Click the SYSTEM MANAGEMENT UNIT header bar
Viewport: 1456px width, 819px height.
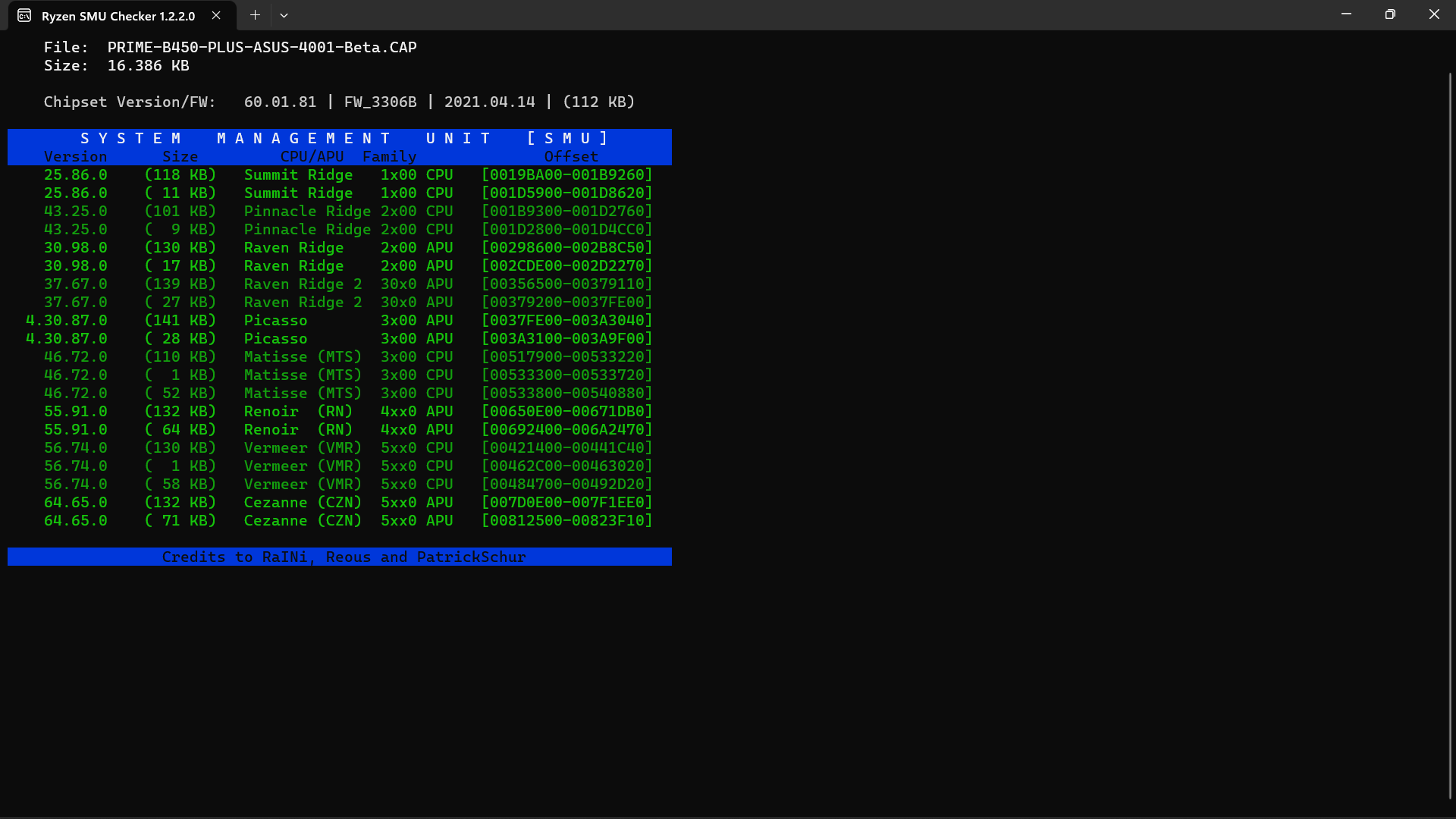pos(339,138)
